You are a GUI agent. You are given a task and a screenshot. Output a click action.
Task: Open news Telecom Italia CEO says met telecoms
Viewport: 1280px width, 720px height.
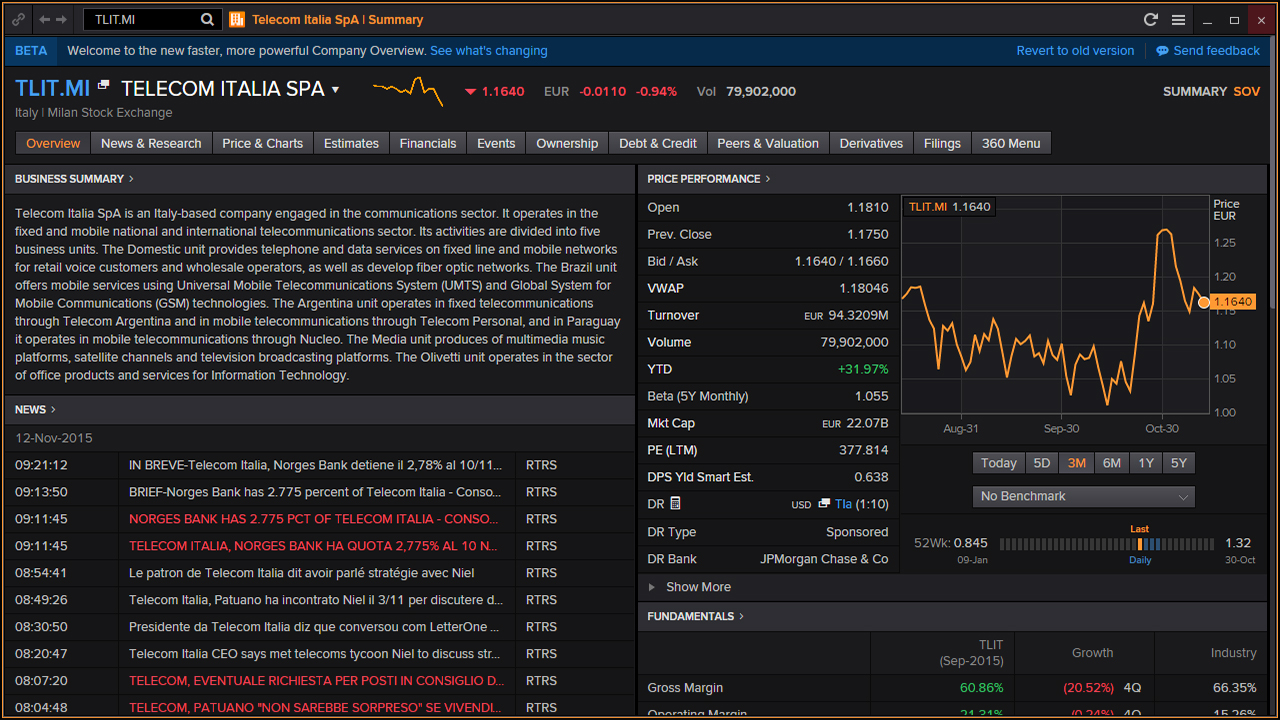coord(315,654)
